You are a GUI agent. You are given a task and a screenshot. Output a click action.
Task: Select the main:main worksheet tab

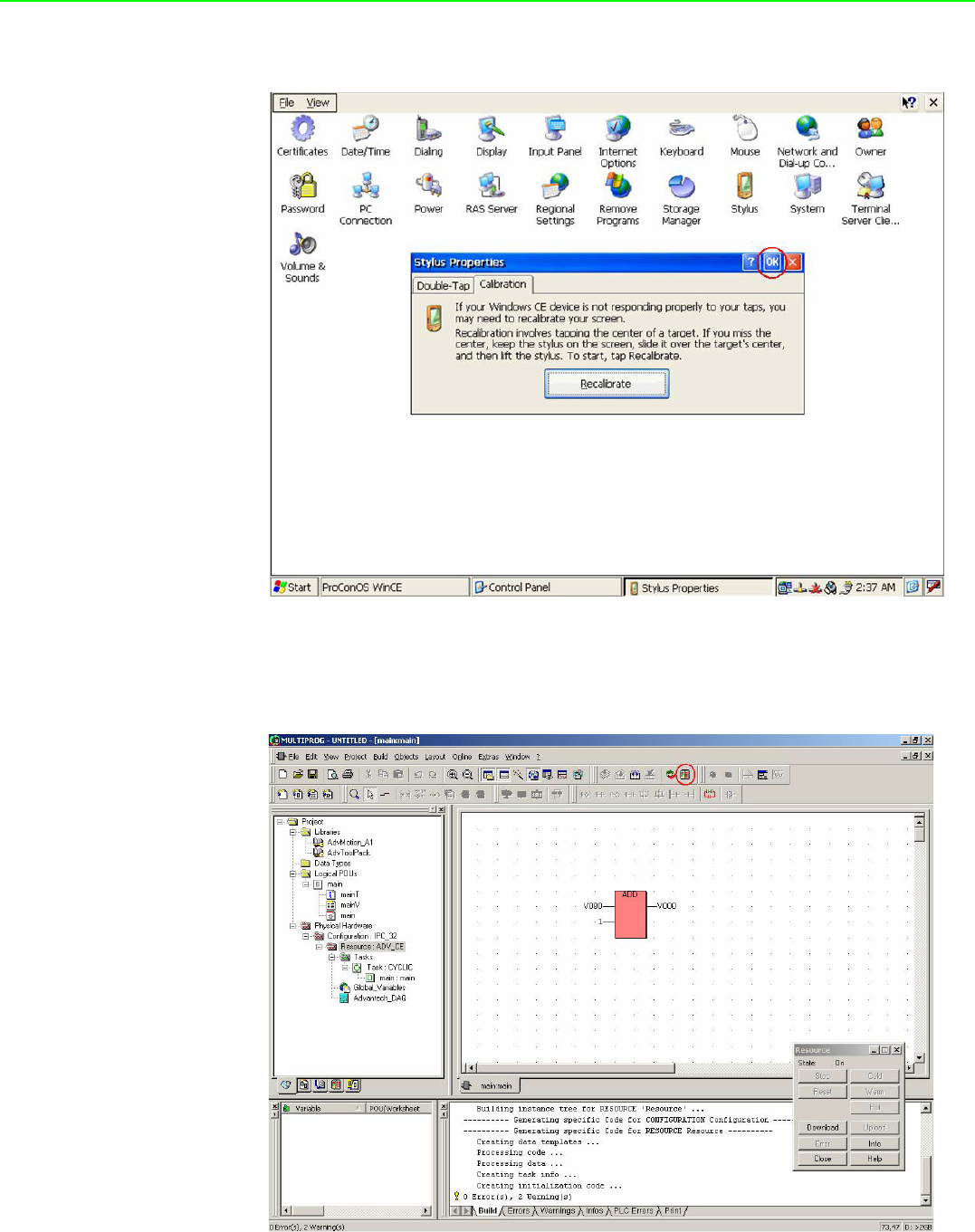pos(495,1086)
